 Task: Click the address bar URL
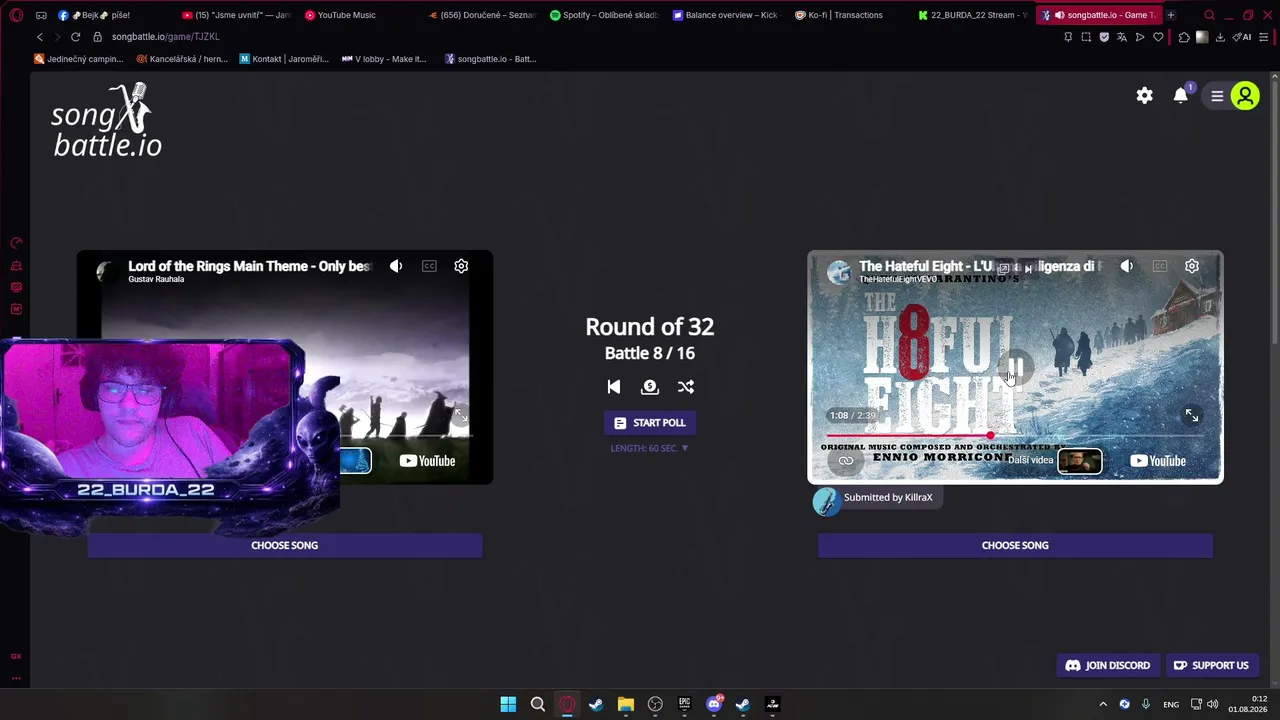[x=166, y=37]
